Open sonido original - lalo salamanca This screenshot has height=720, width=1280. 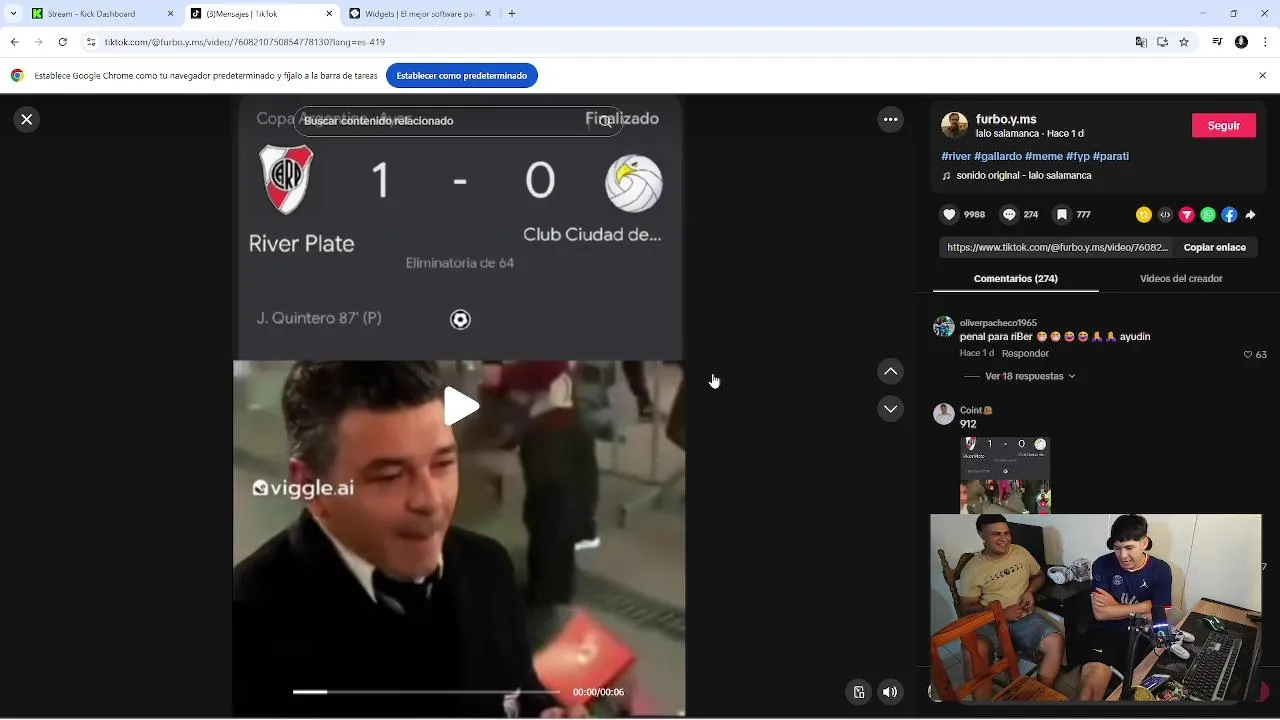coord(1023,176)
